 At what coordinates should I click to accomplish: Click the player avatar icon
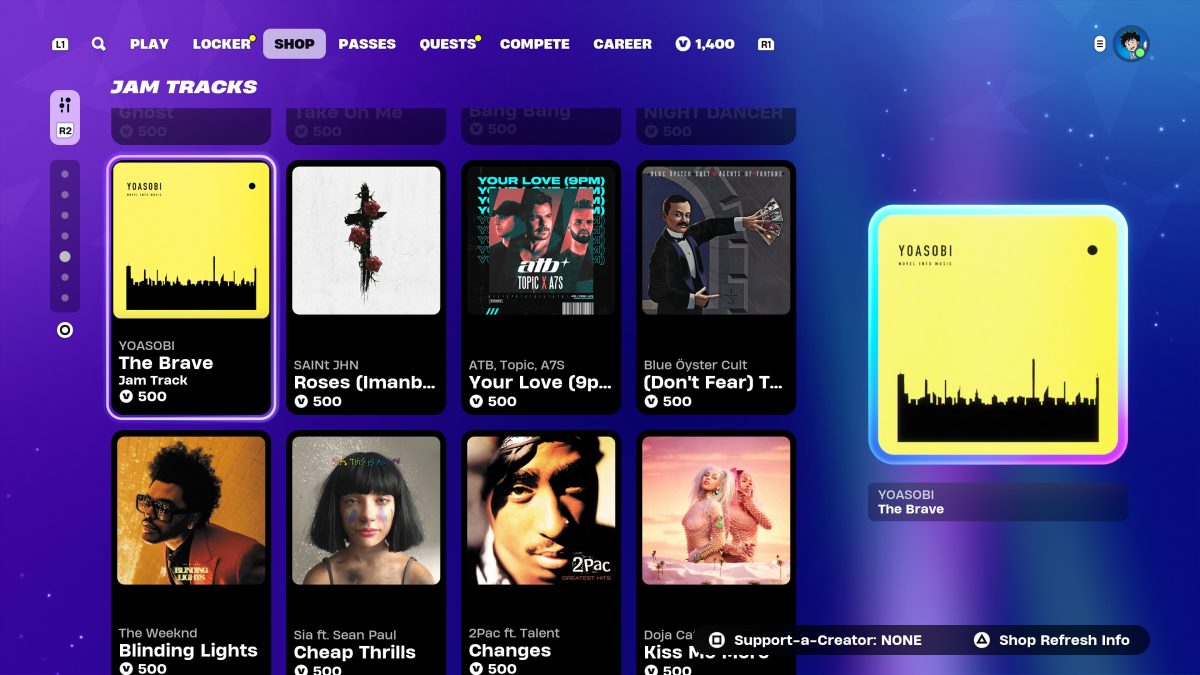click(1130, 44)
